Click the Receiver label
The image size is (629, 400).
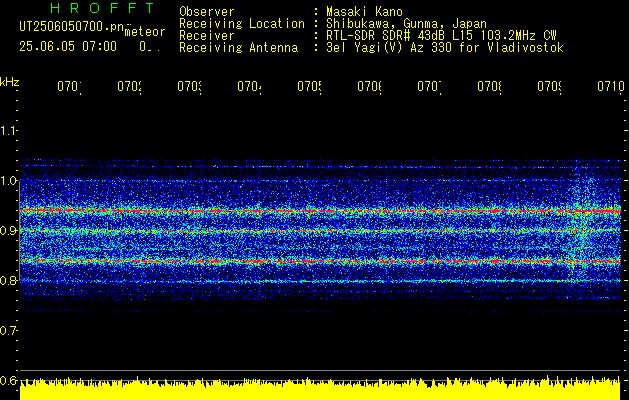tap(207, 36)
